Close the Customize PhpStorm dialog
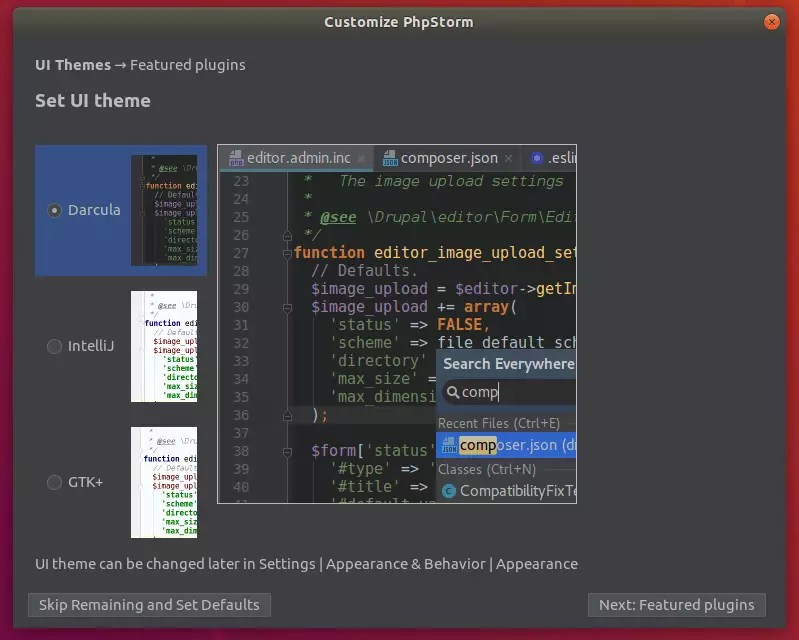The image size is (799, 640). (771, 22)
